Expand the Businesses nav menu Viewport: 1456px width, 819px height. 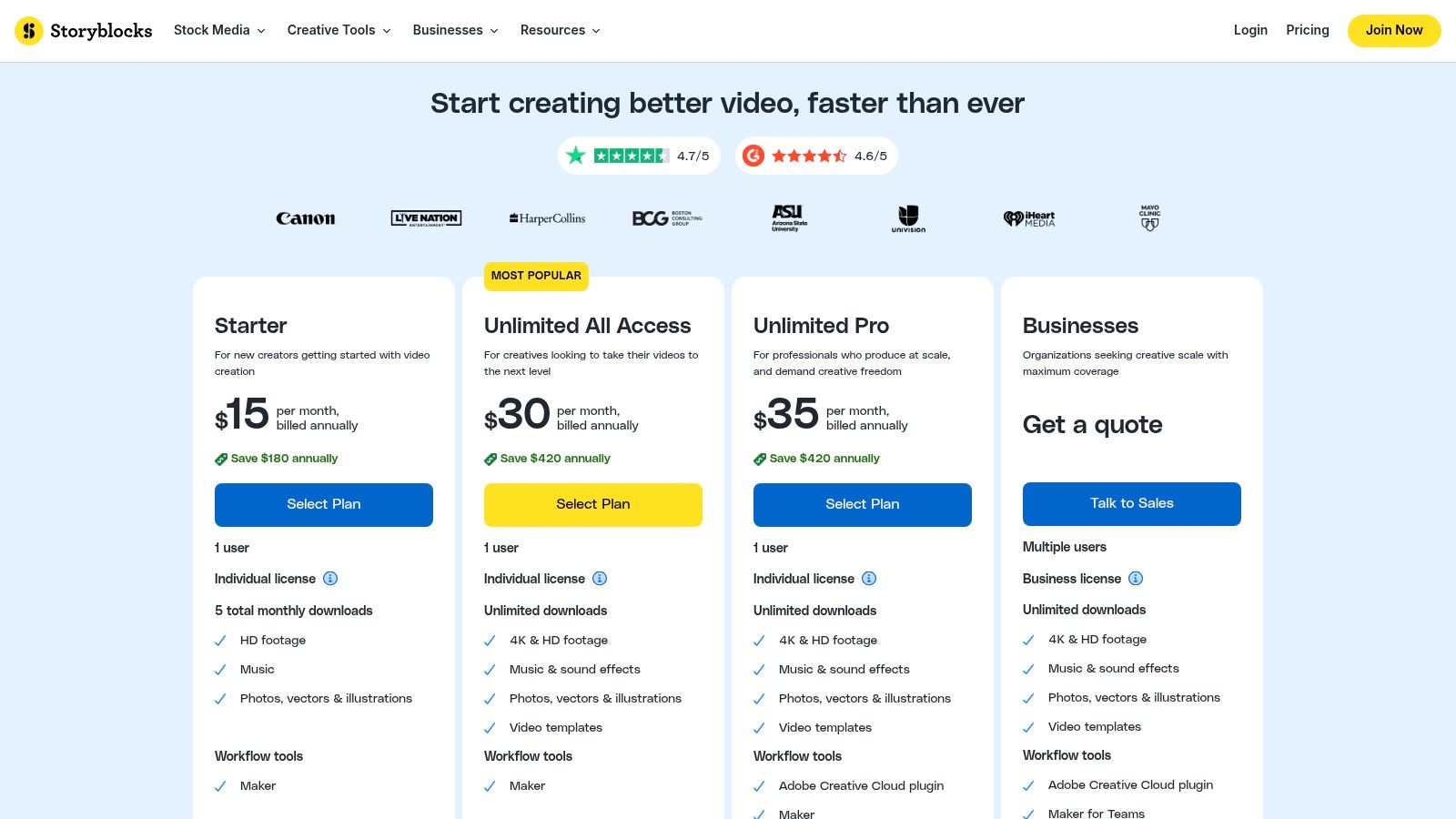455,30
